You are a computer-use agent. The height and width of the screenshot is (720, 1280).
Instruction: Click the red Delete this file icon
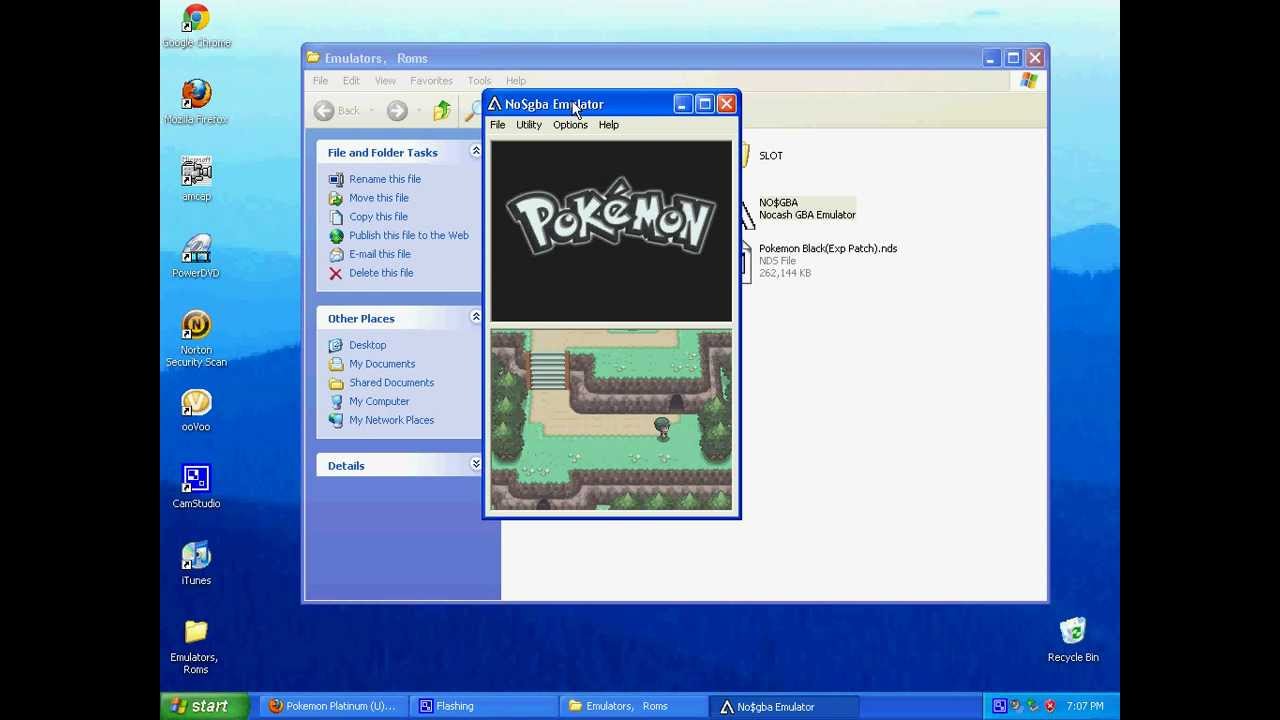tap(336, 273)
